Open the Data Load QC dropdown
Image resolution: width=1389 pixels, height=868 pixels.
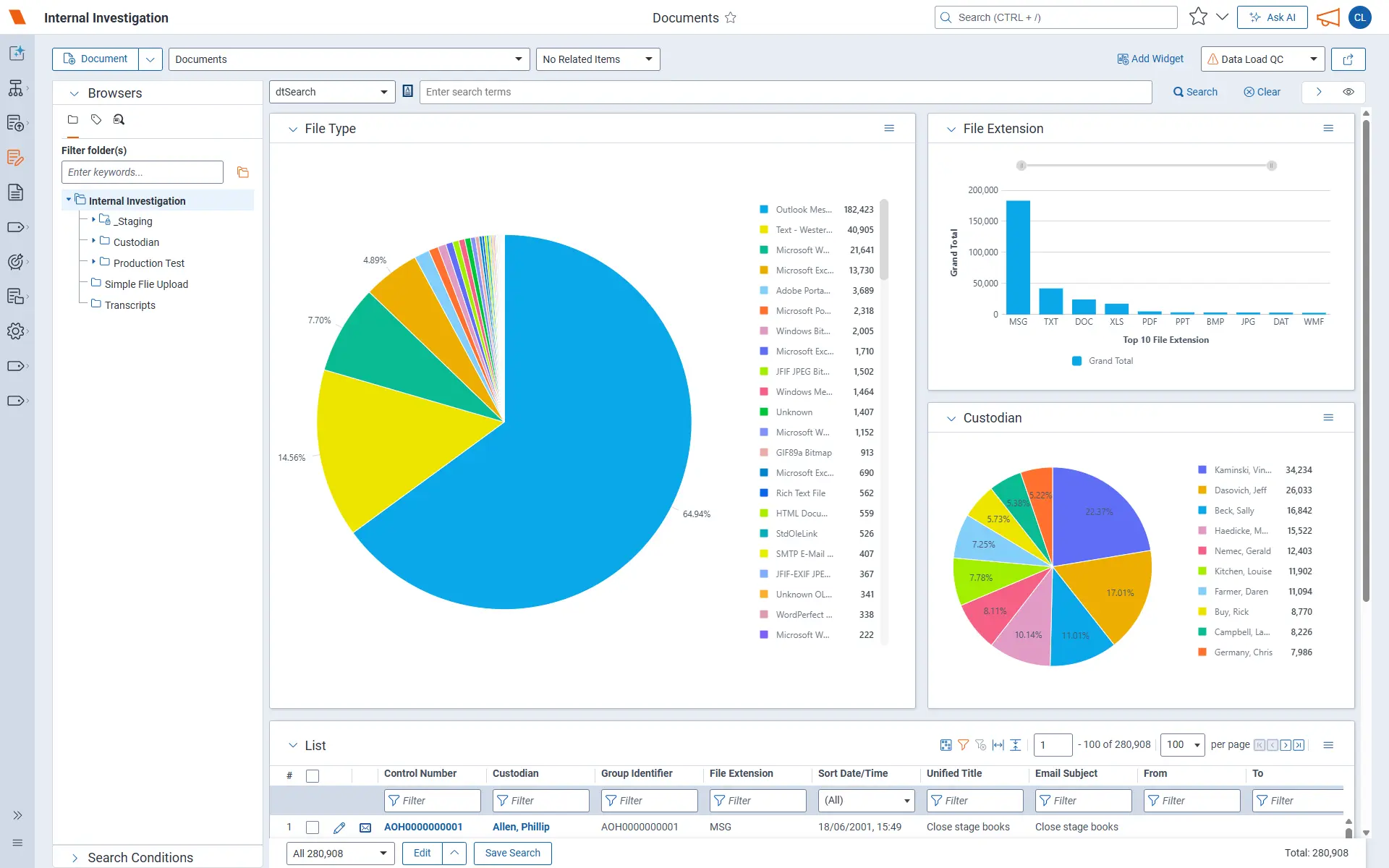tap(1262, 59)
